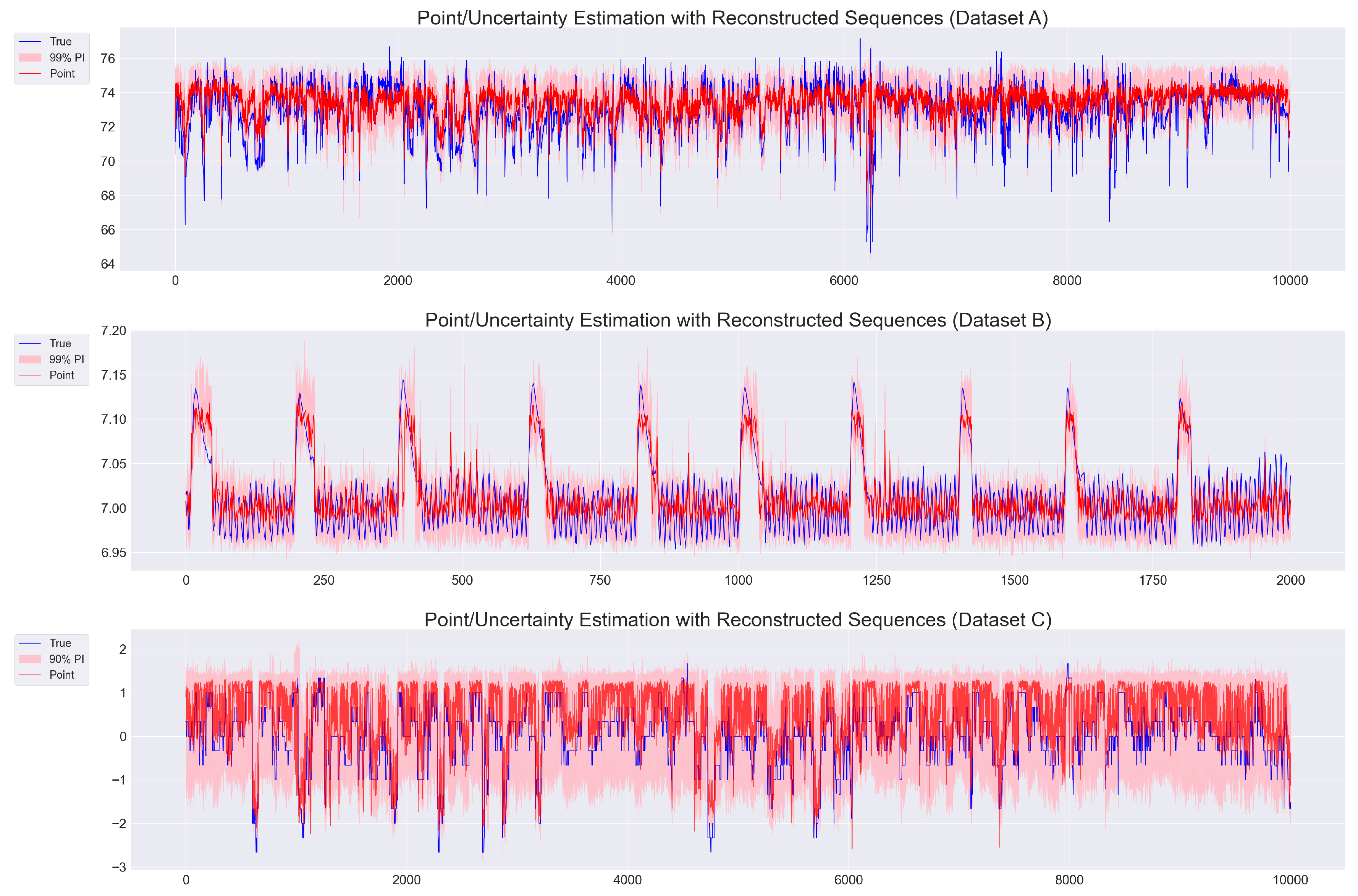Click the True legend entry in Dataset A
The width and height of the screenshot is (1358, 896).
coord(60,42)
